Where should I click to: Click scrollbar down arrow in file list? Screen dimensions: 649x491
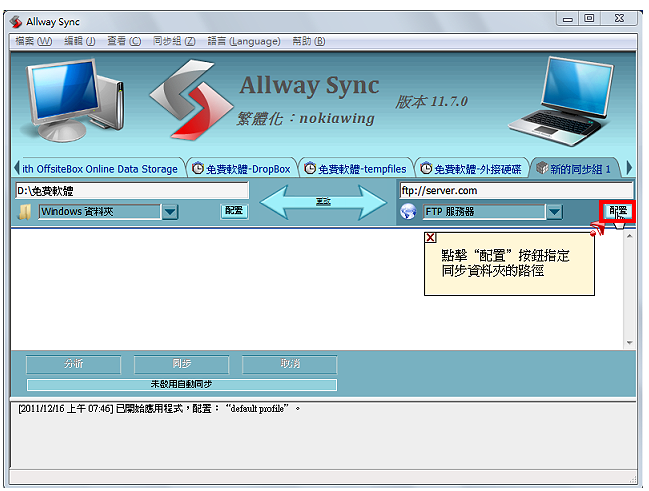pos(629,343)
